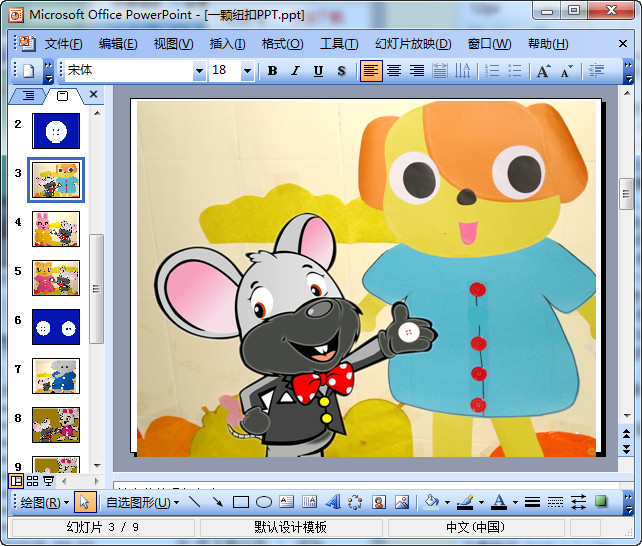
Task: Close the slides pane
Action: pyautogui.click(x=93, y=95)
